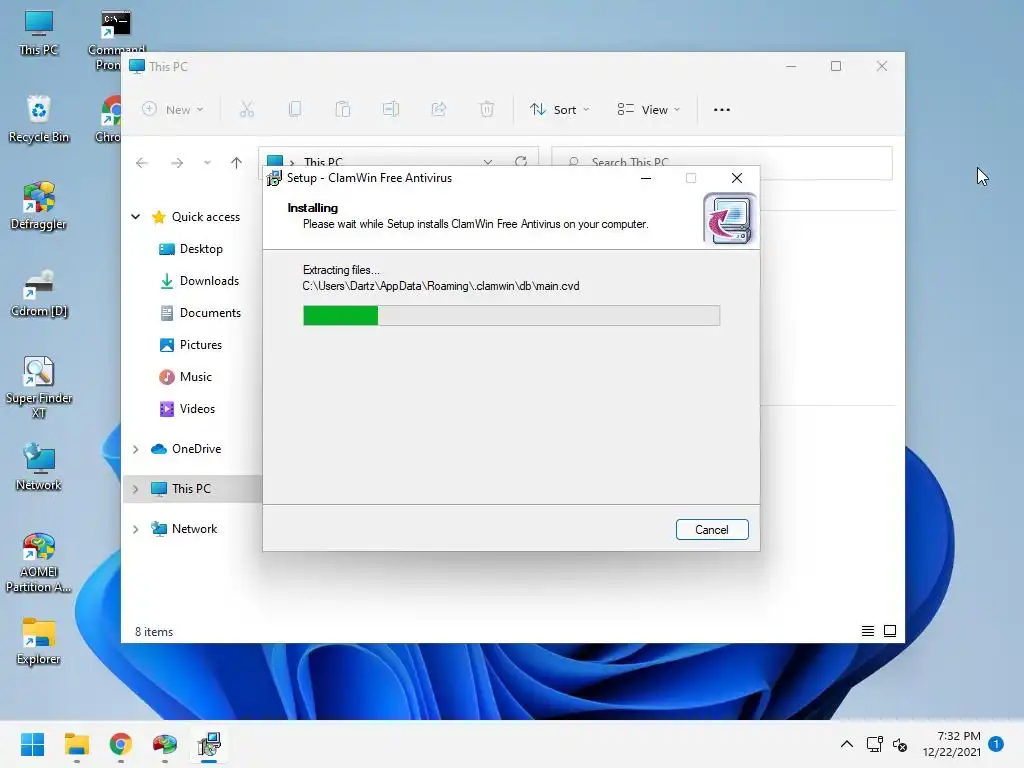Click the ClamWin Setup title bar icon

274,178
